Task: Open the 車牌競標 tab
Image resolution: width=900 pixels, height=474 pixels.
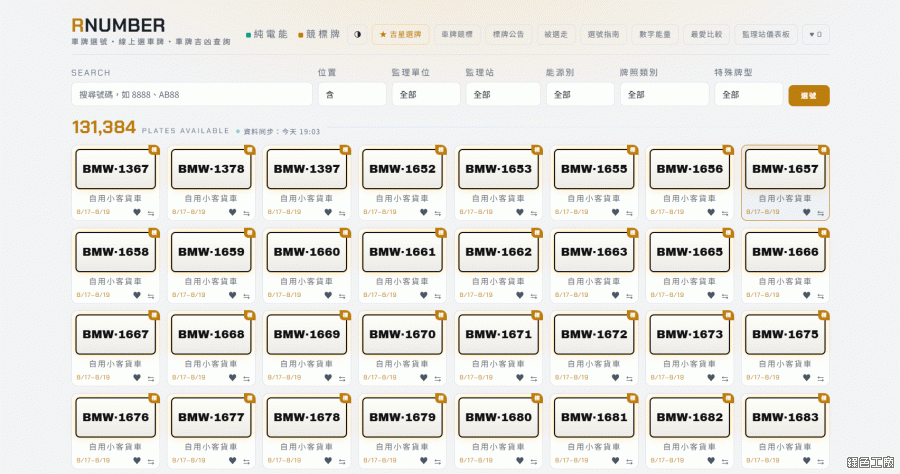Action: pos(457,34)
